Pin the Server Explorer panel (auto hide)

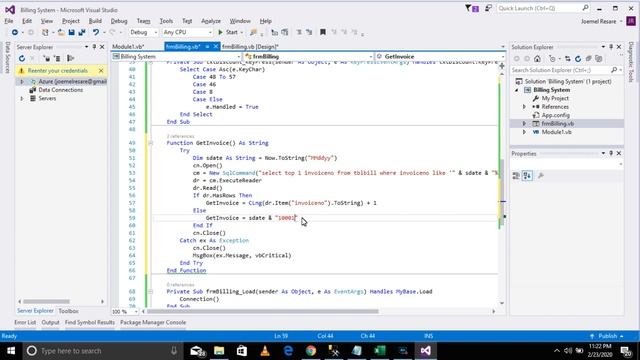(94, 47)
